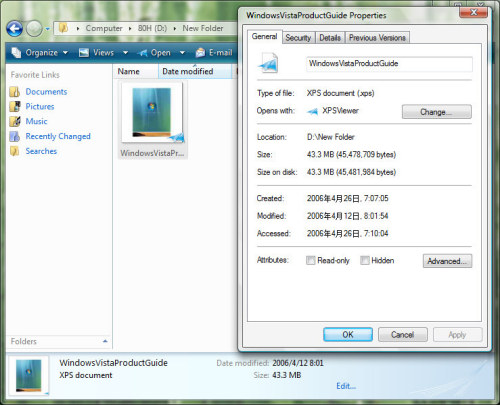Open the Organize dropdown arrow

(65, 53)
